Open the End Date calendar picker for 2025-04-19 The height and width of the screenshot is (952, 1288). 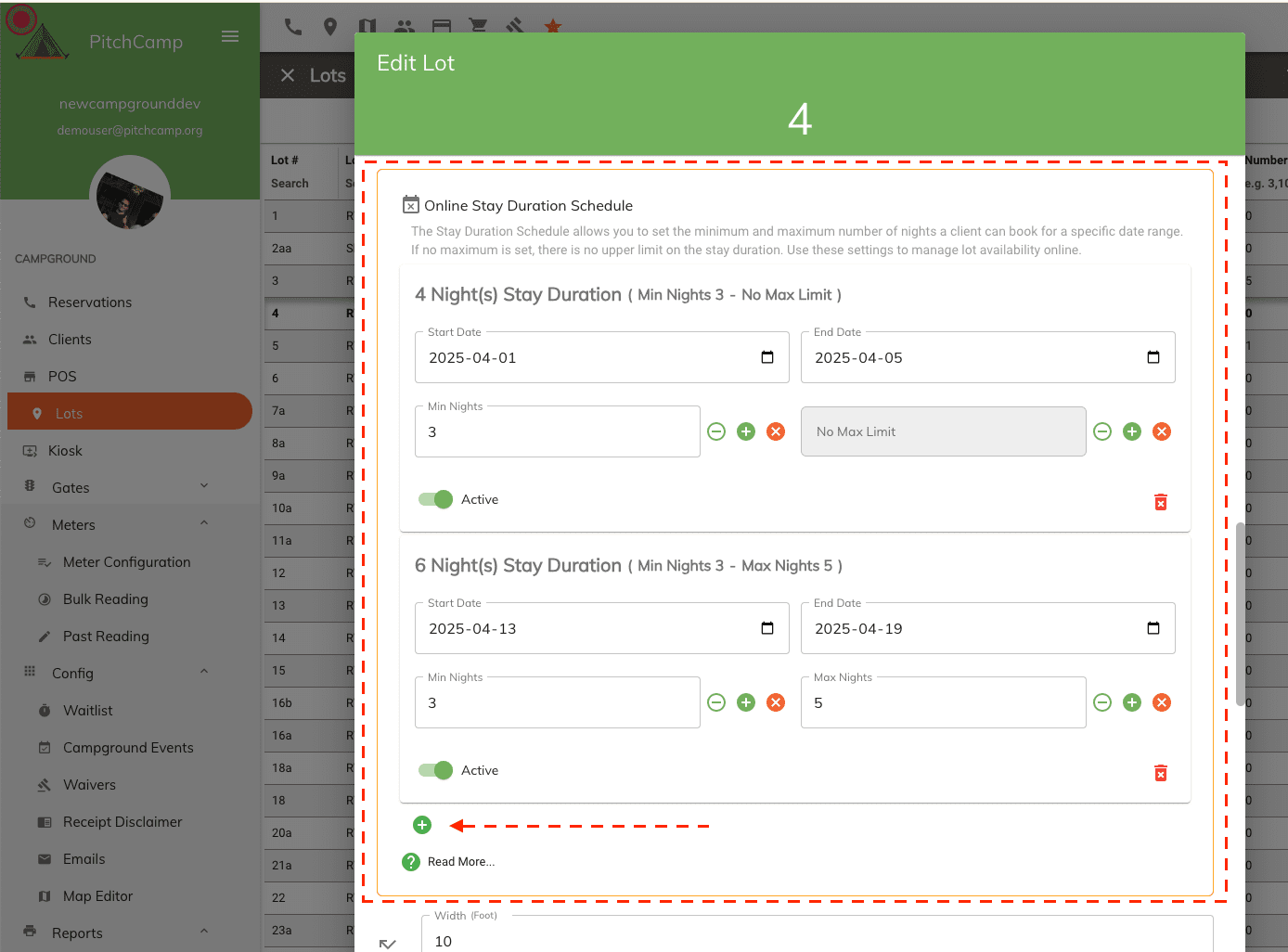coord(1153,628)
